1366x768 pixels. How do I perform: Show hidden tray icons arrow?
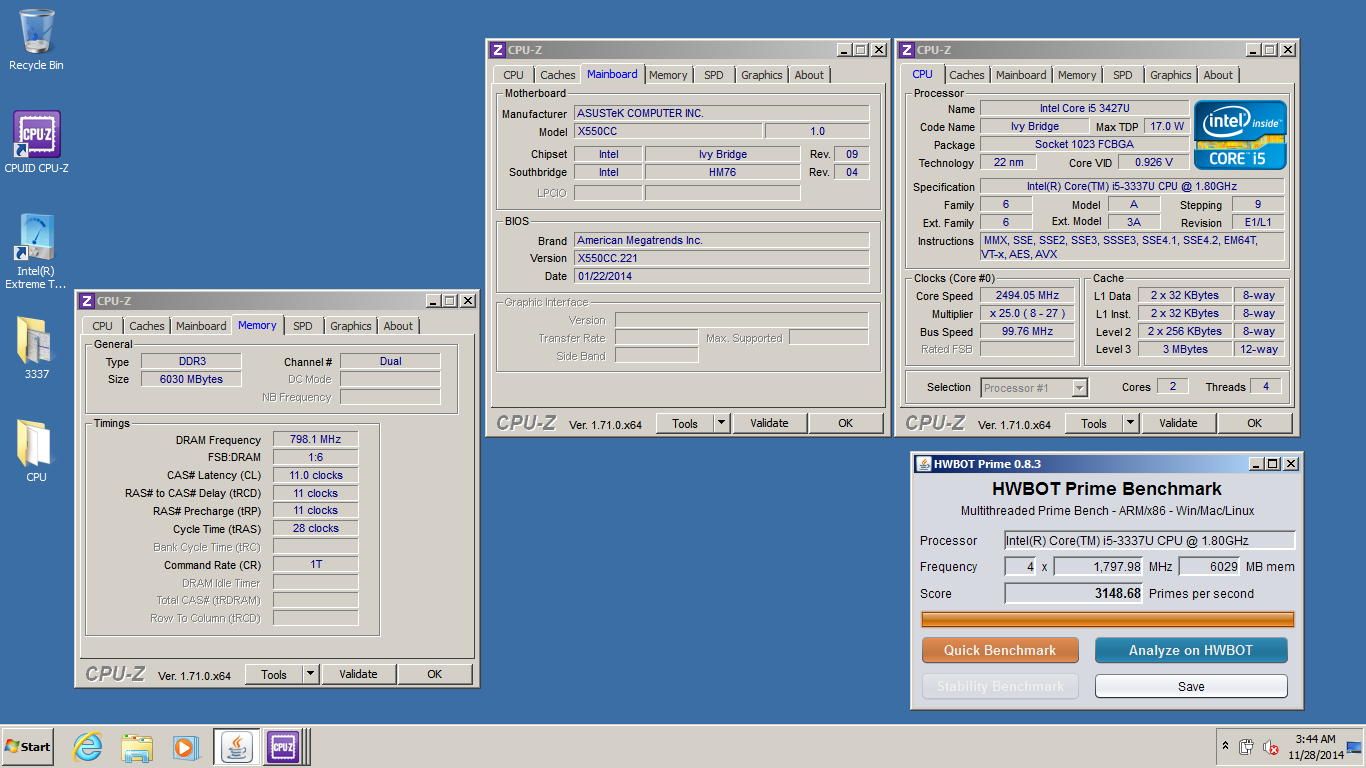1225,746
